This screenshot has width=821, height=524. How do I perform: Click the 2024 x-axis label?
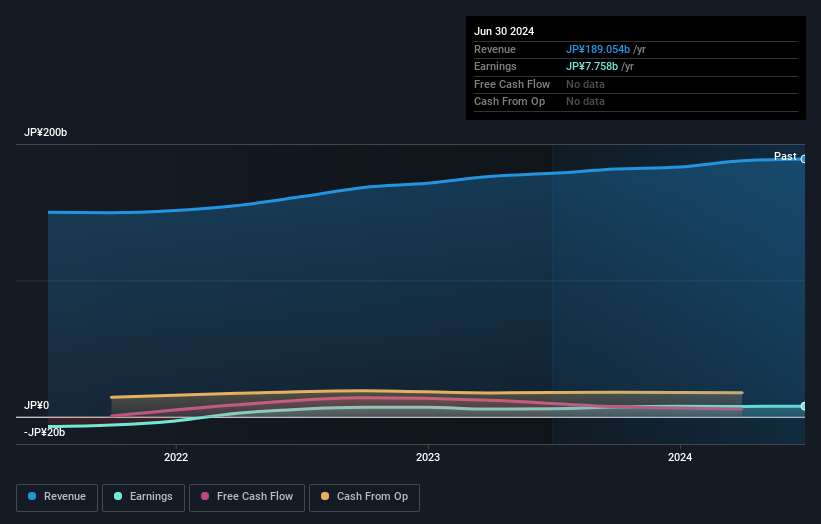680,458
